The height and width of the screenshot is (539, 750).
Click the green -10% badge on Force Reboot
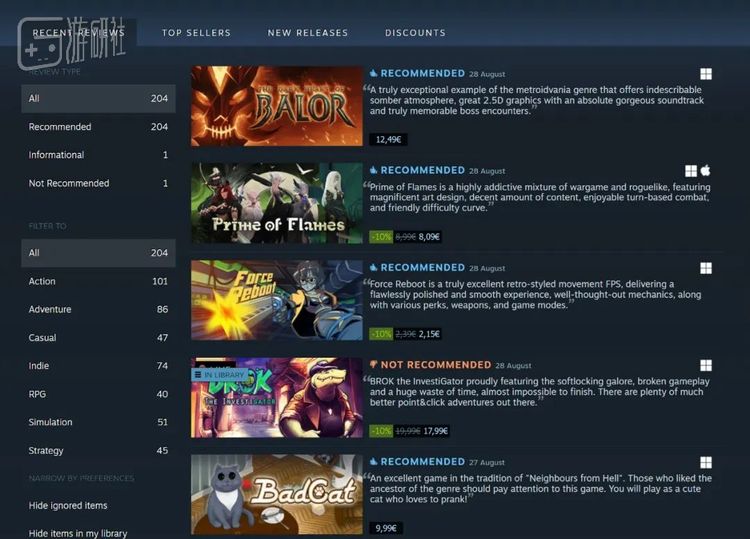pyautogui.click(x=381, y=334)
